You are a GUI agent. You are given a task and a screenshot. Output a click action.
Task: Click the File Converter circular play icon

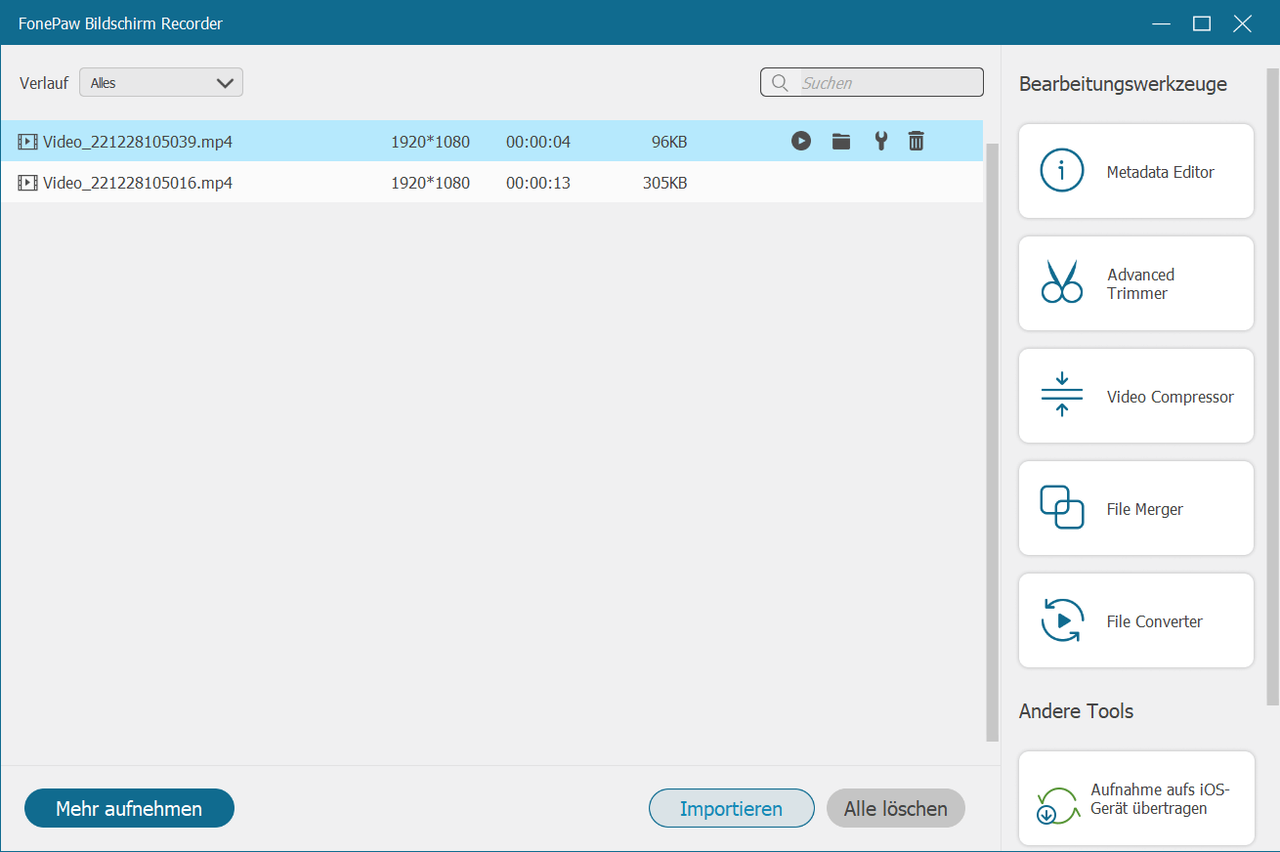click(x=1062, y=620)
